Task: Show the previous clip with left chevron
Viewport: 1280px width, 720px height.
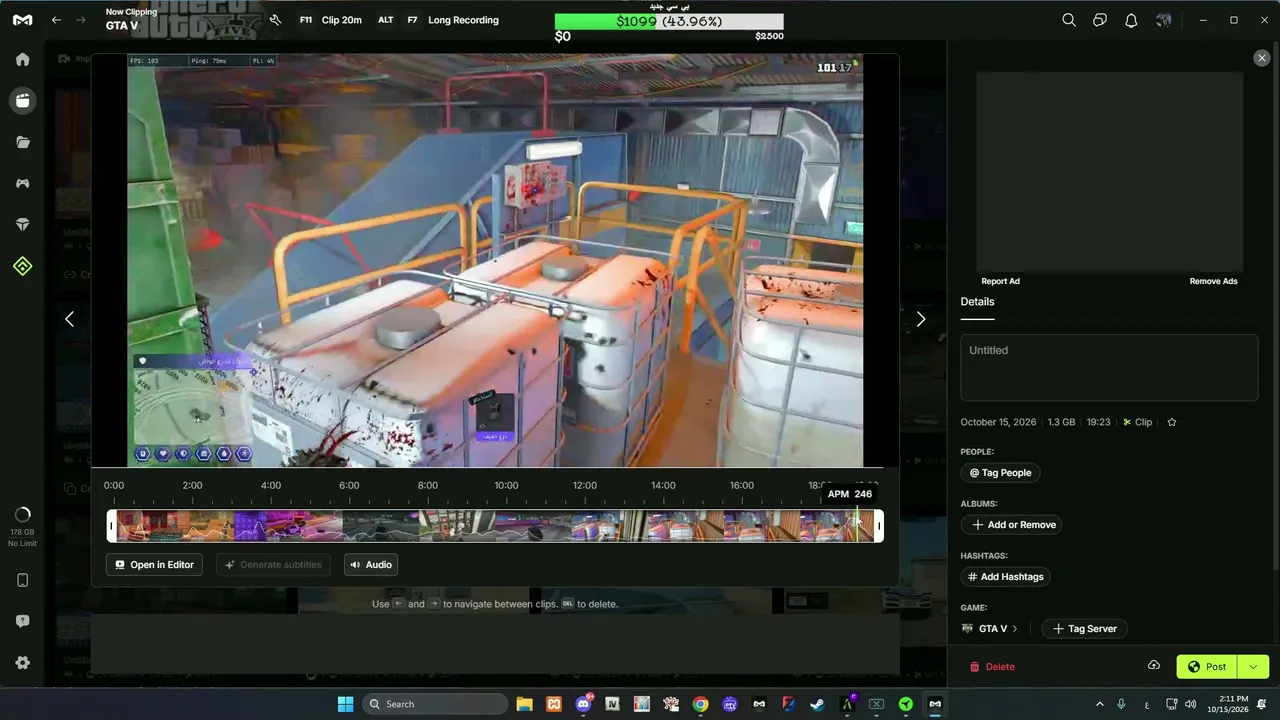Action: [69, 319]
